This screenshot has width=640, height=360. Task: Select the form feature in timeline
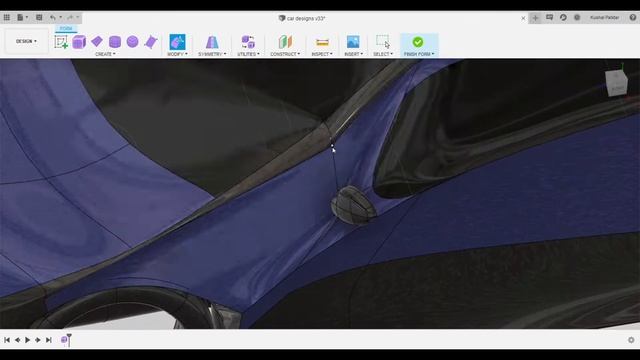64,340
